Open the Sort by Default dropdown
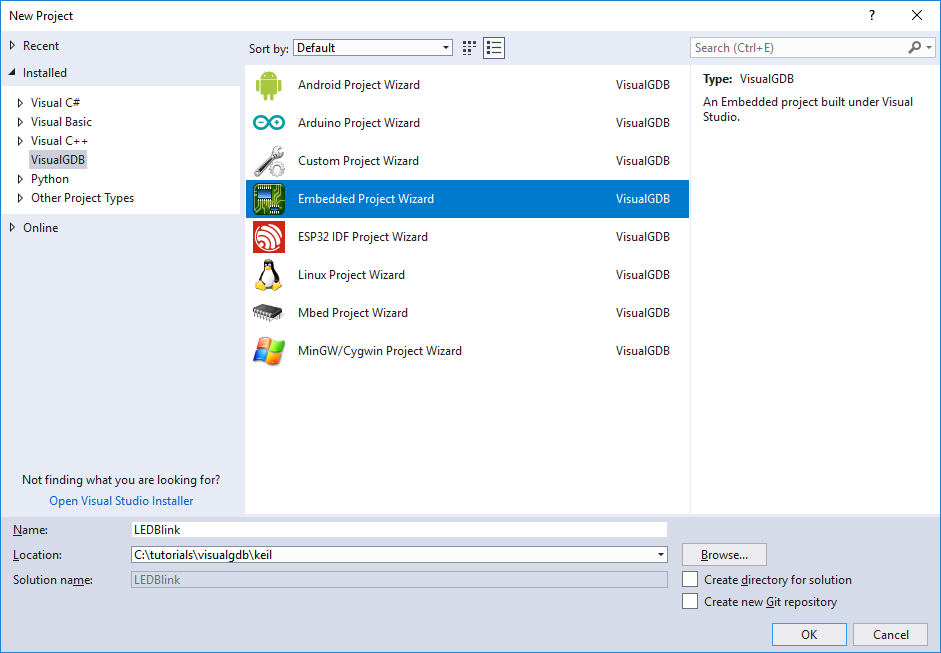Viewport: 941px width, 653px height. (373, 48)
